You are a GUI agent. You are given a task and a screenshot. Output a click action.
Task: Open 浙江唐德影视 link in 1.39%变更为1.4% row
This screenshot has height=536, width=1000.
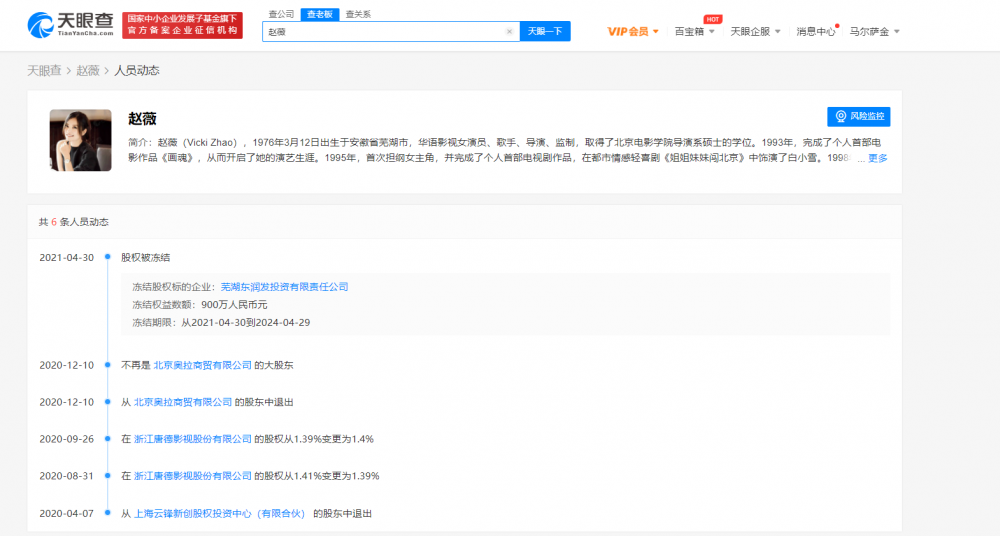click(193, 439)
